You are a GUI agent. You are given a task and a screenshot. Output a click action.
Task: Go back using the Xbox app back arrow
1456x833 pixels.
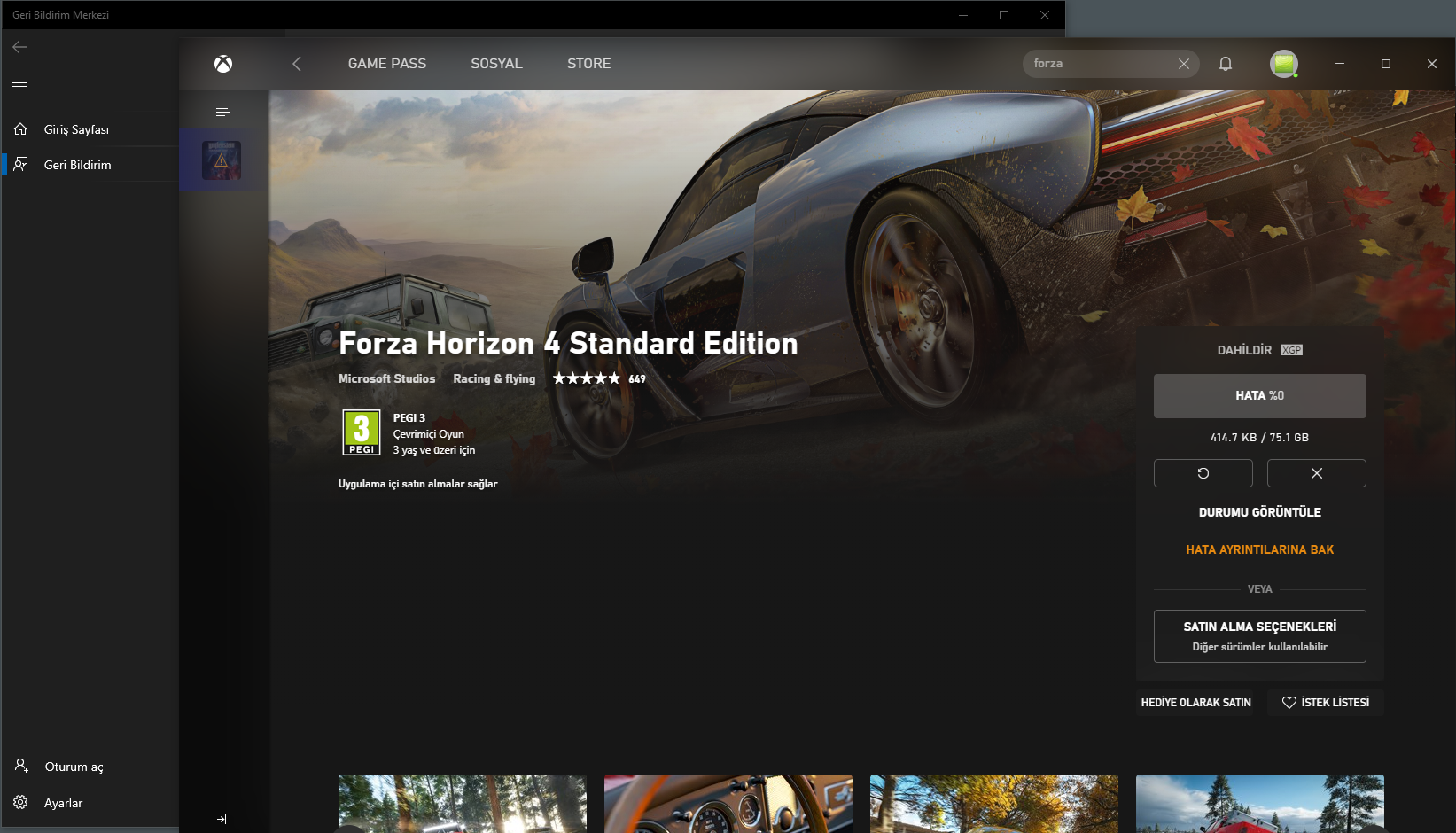pyautogui.click(x=297, y=64)
